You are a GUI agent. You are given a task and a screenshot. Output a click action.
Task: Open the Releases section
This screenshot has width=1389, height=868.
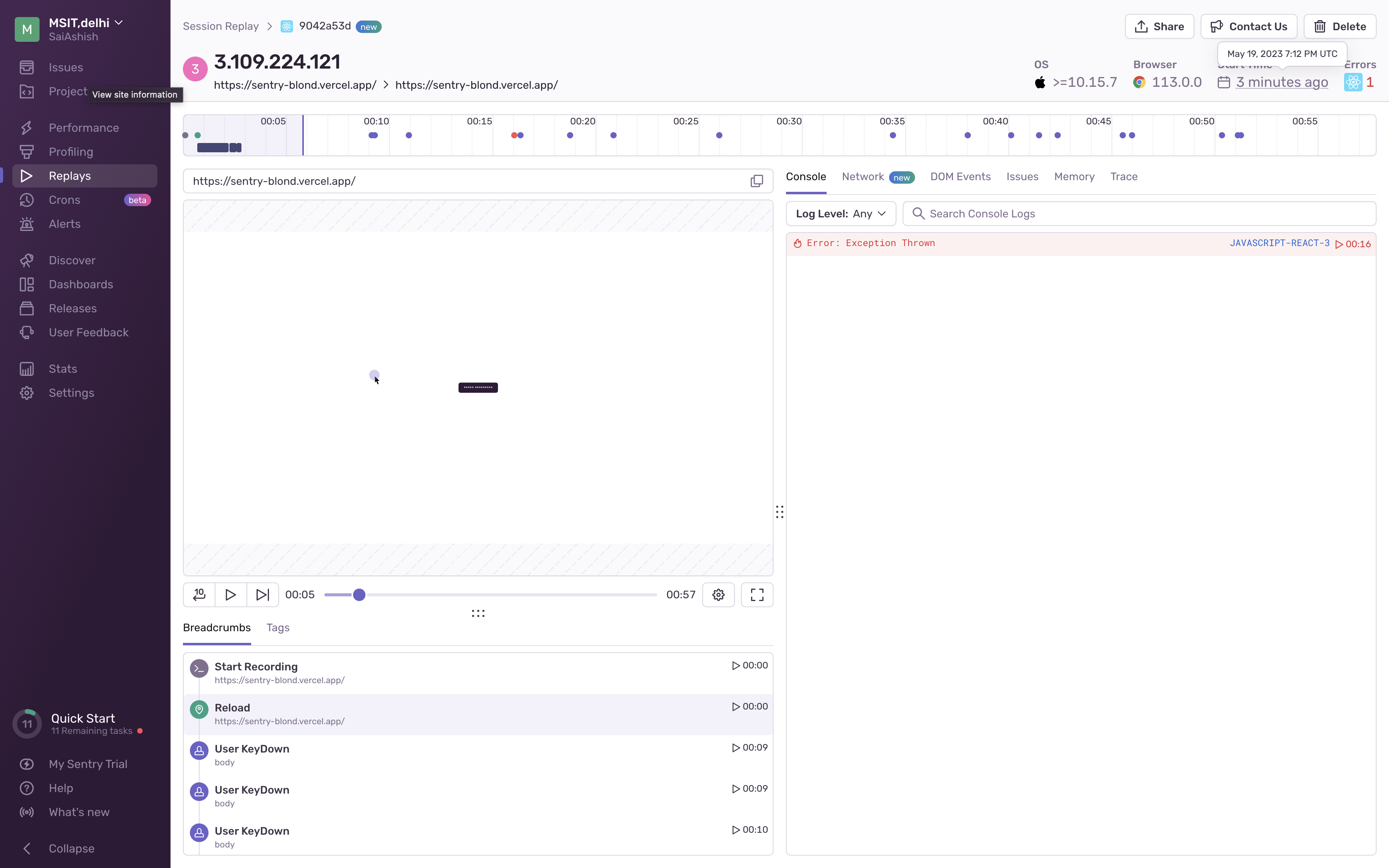click(72, 308)
